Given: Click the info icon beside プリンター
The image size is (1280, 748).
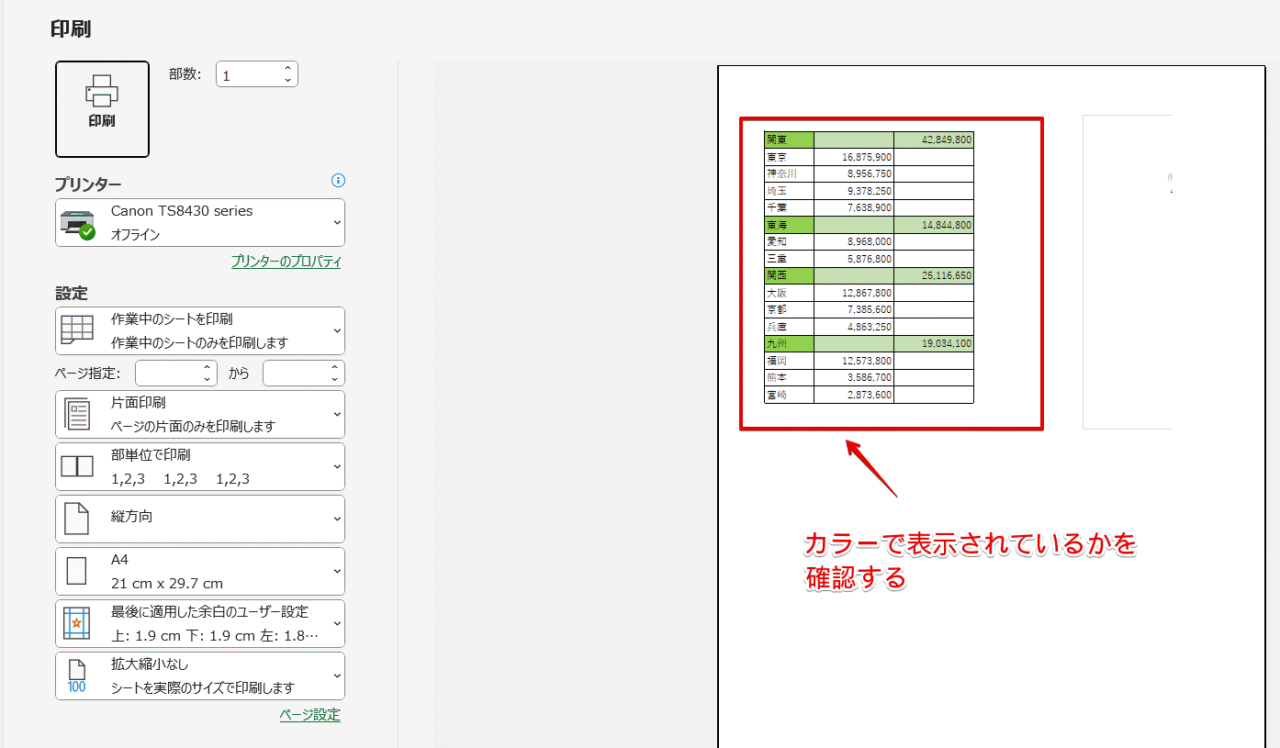Looking at the screenshot, I should pyautogui.click(x=338, y=180).
